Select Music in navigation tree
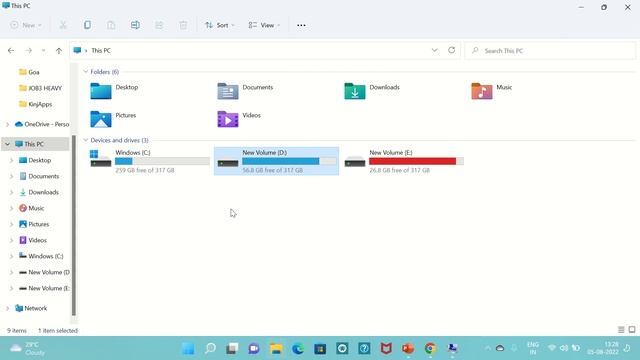This screenshot has height=360, width=640. click(31, 208)
